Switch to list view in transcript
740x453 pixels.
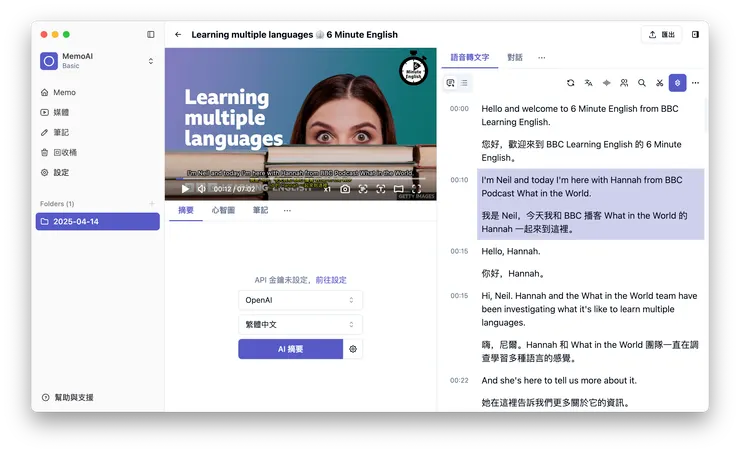pos(464,83)
